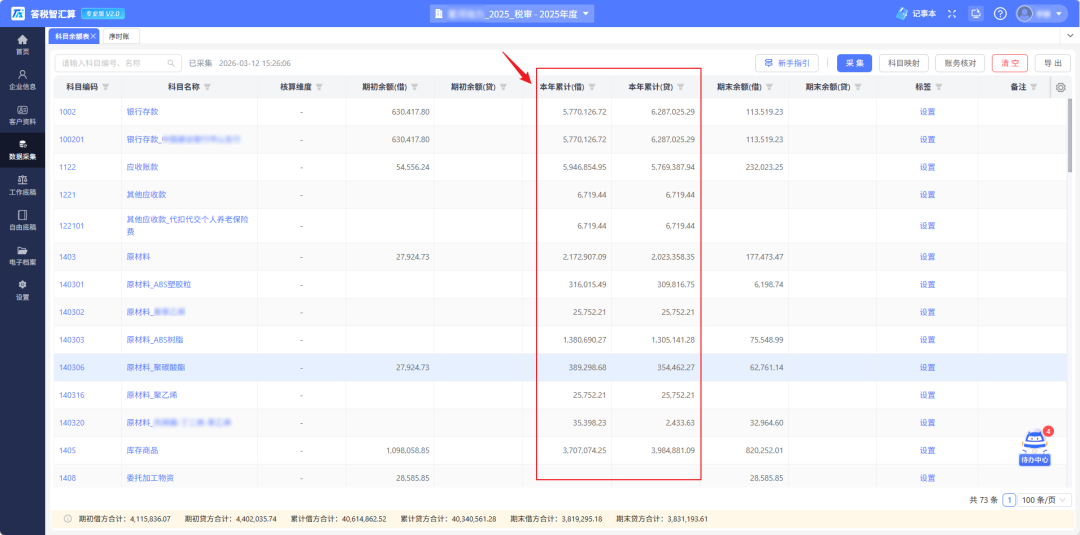The image size is (1080, 535).
Task: Go to 客户资料 in the sidebar
Action: (22, 114)
